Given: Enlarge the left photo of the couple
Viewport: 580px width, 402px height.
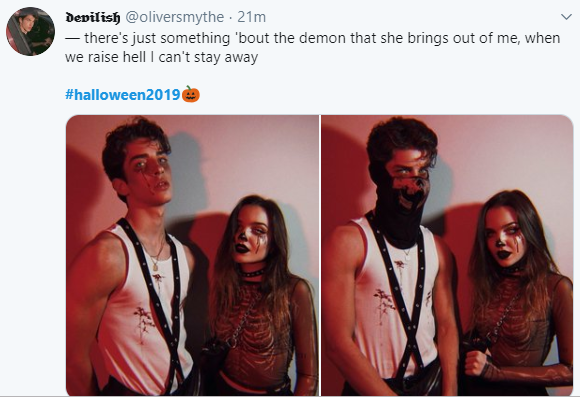Looking at the screenshot, I should [192, 255].
